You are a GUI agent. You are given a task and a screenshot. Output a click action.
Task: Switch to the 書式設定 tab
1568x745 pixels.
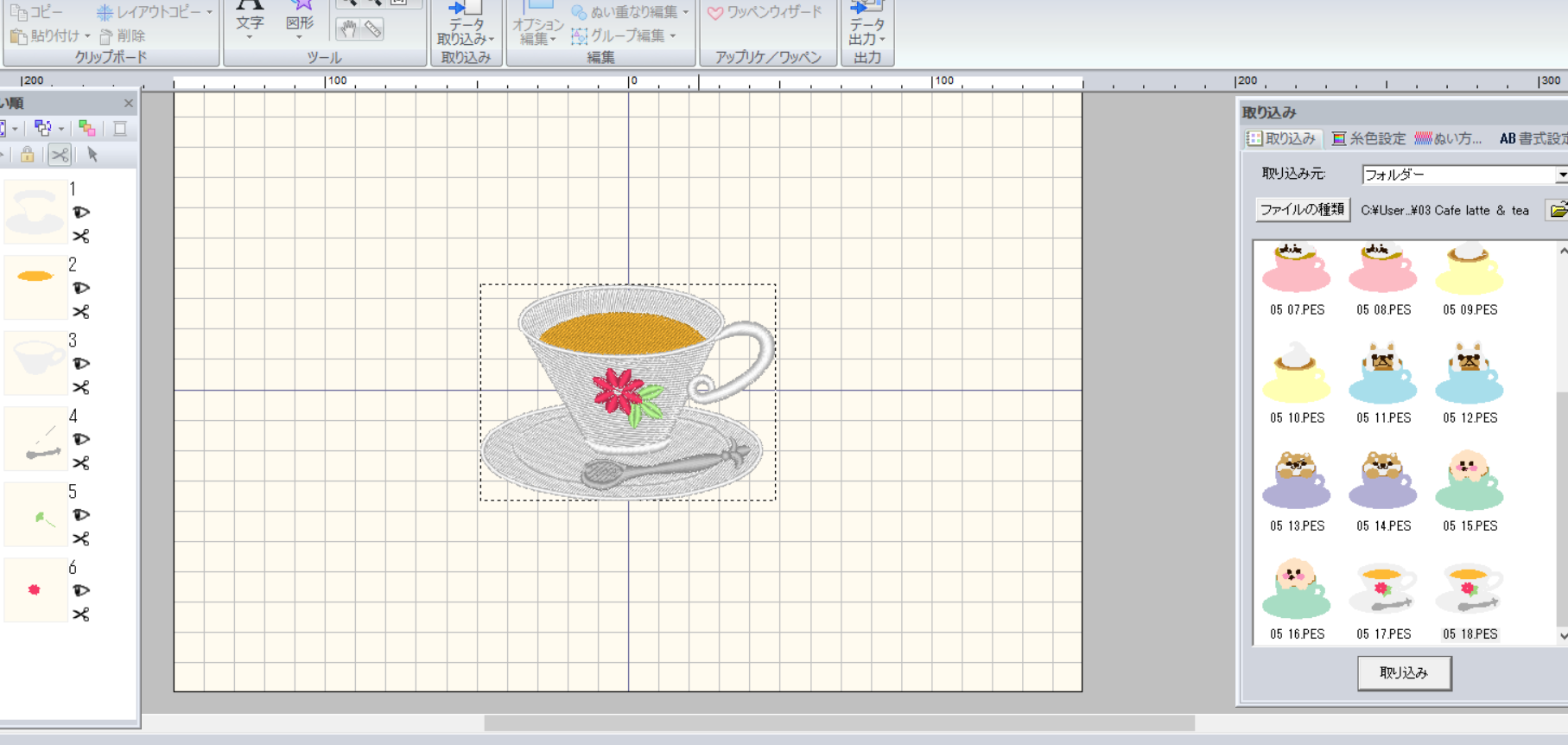(x=1533, y=138)
